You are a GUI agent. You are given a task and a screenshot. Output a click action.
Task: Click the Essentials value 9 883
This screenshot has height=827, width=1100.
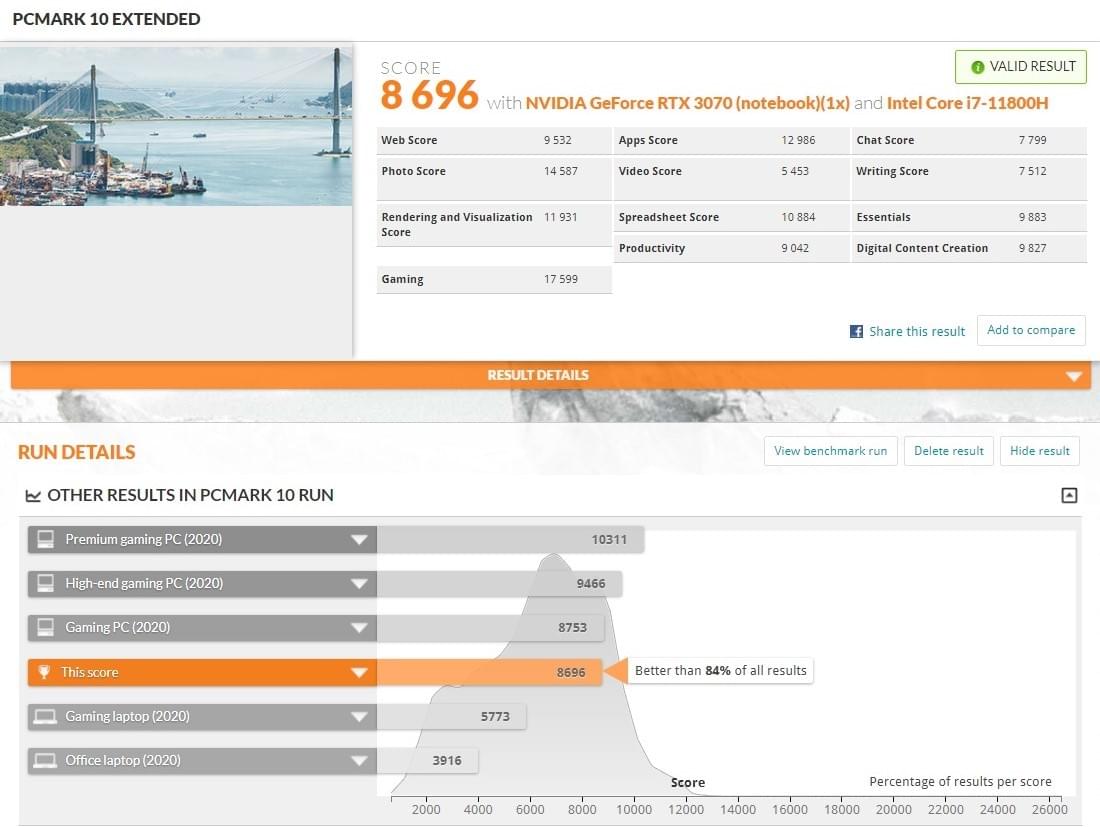pyautogui.click(x=1033, y=217)
